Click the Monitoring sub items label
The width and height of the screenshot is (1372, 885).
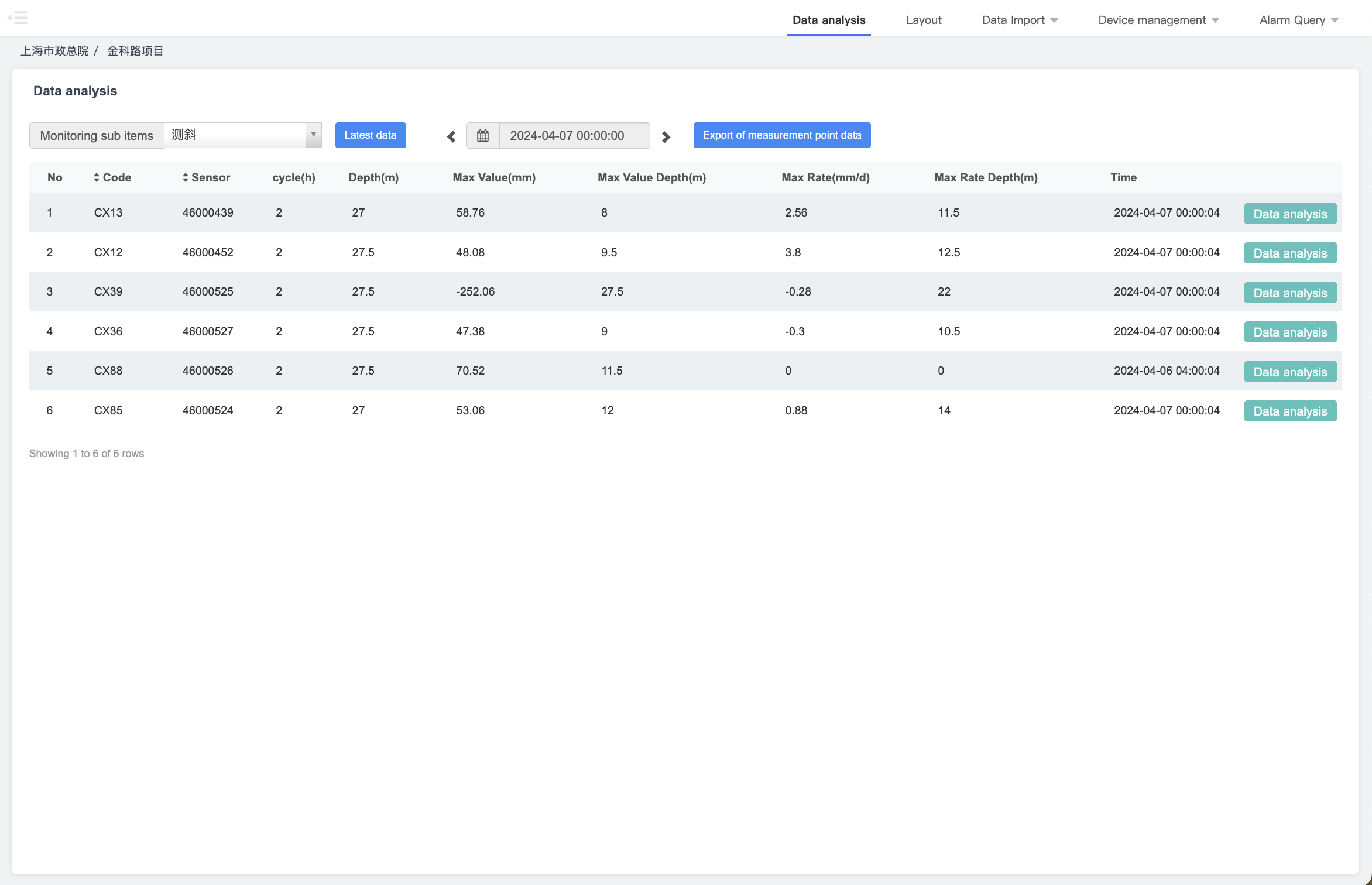click(97, 135)
